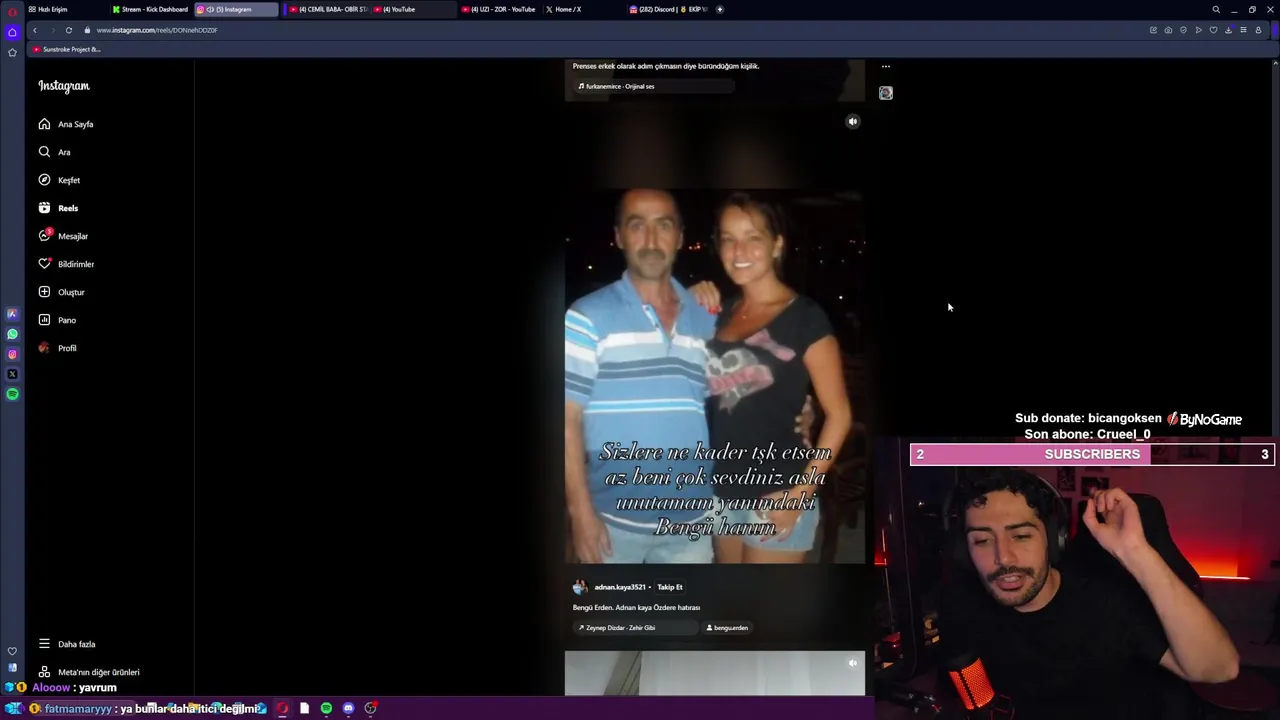Viewport: 1280px width, 720px height.
Task: Click Takip Et follow button
Action: (670, 587)
